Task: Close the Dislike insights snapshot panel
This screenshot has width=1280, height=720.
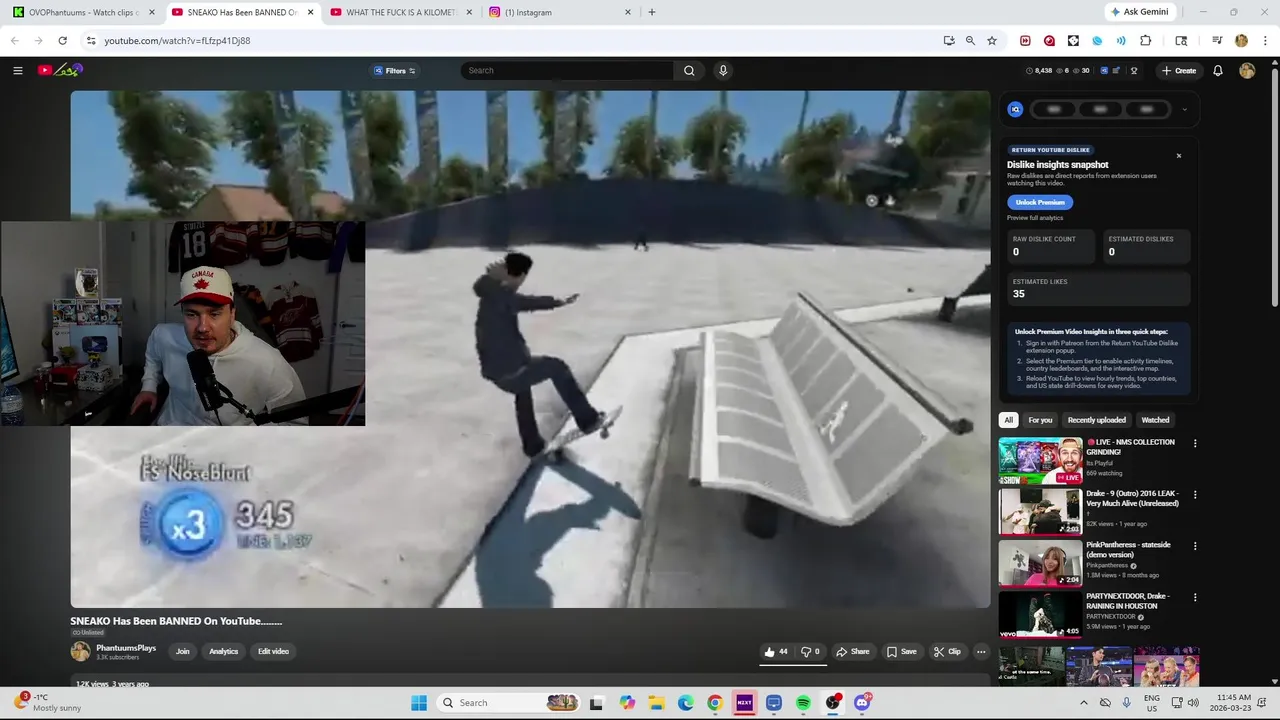Action: pyautogui.click(x=1179, y=156)
